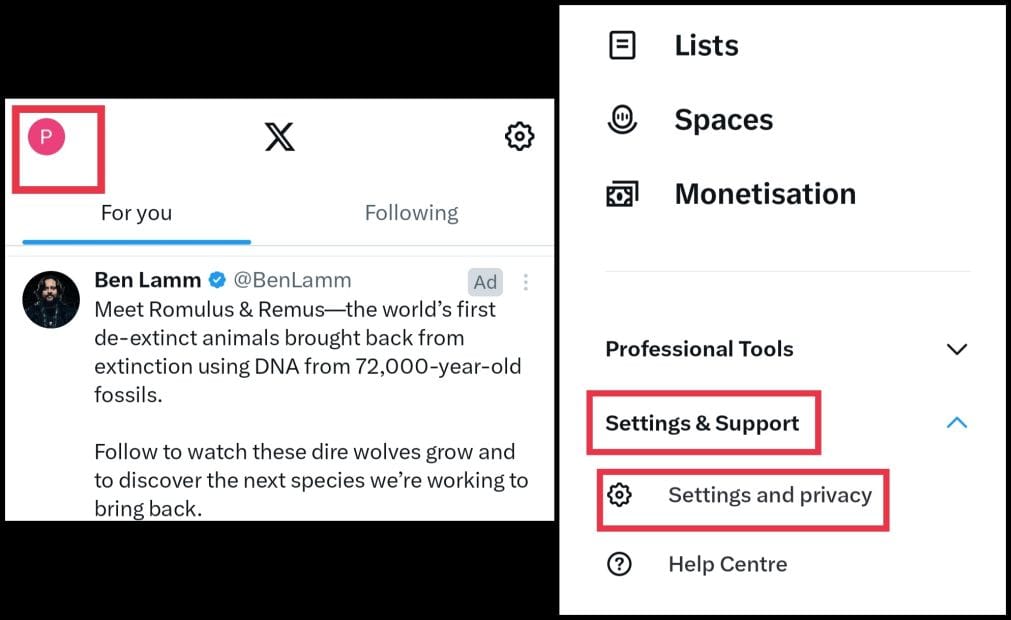
Task: Click the Ad label on the post
Action: point(485,282)
